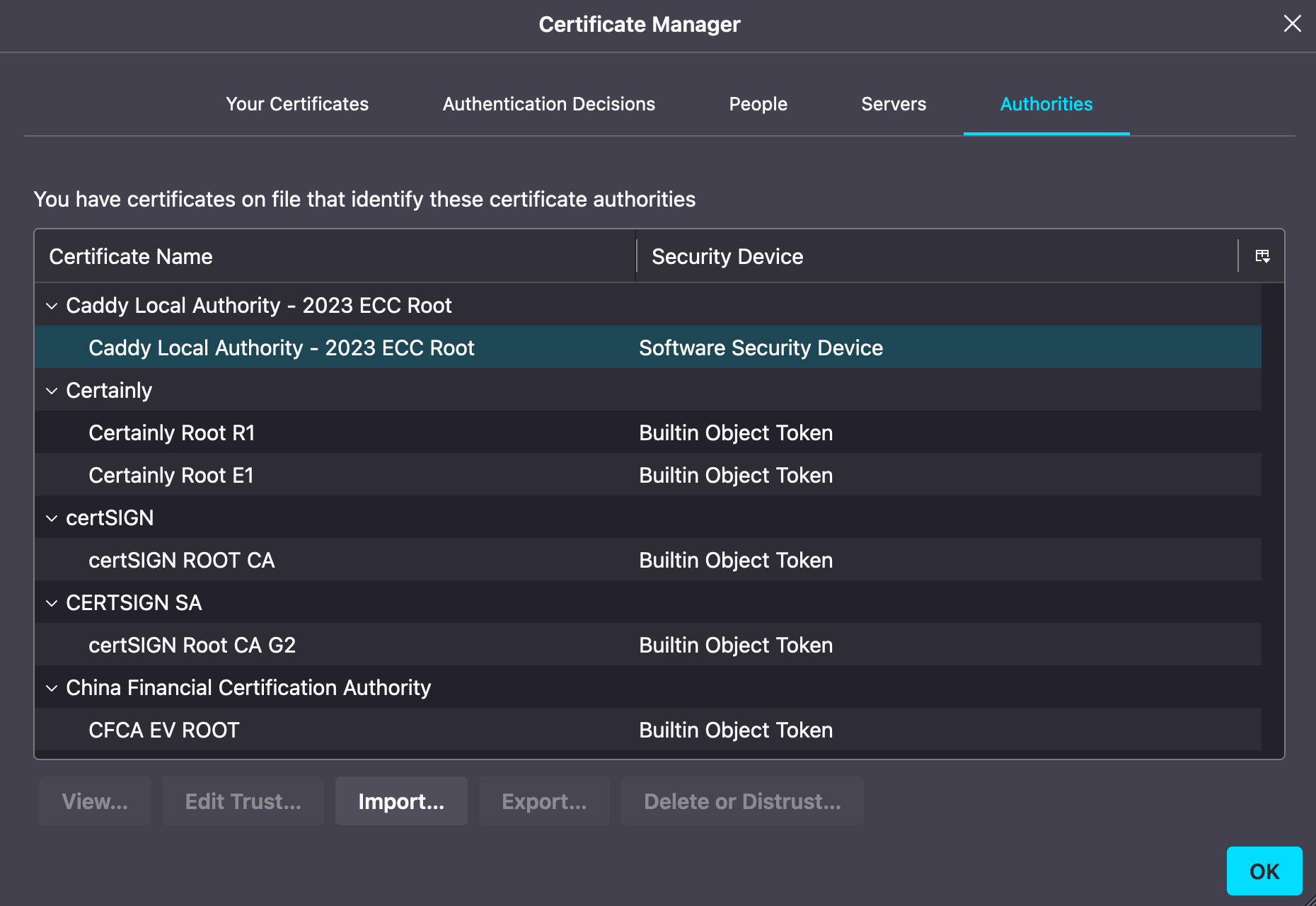Go to the People tab

758,104
